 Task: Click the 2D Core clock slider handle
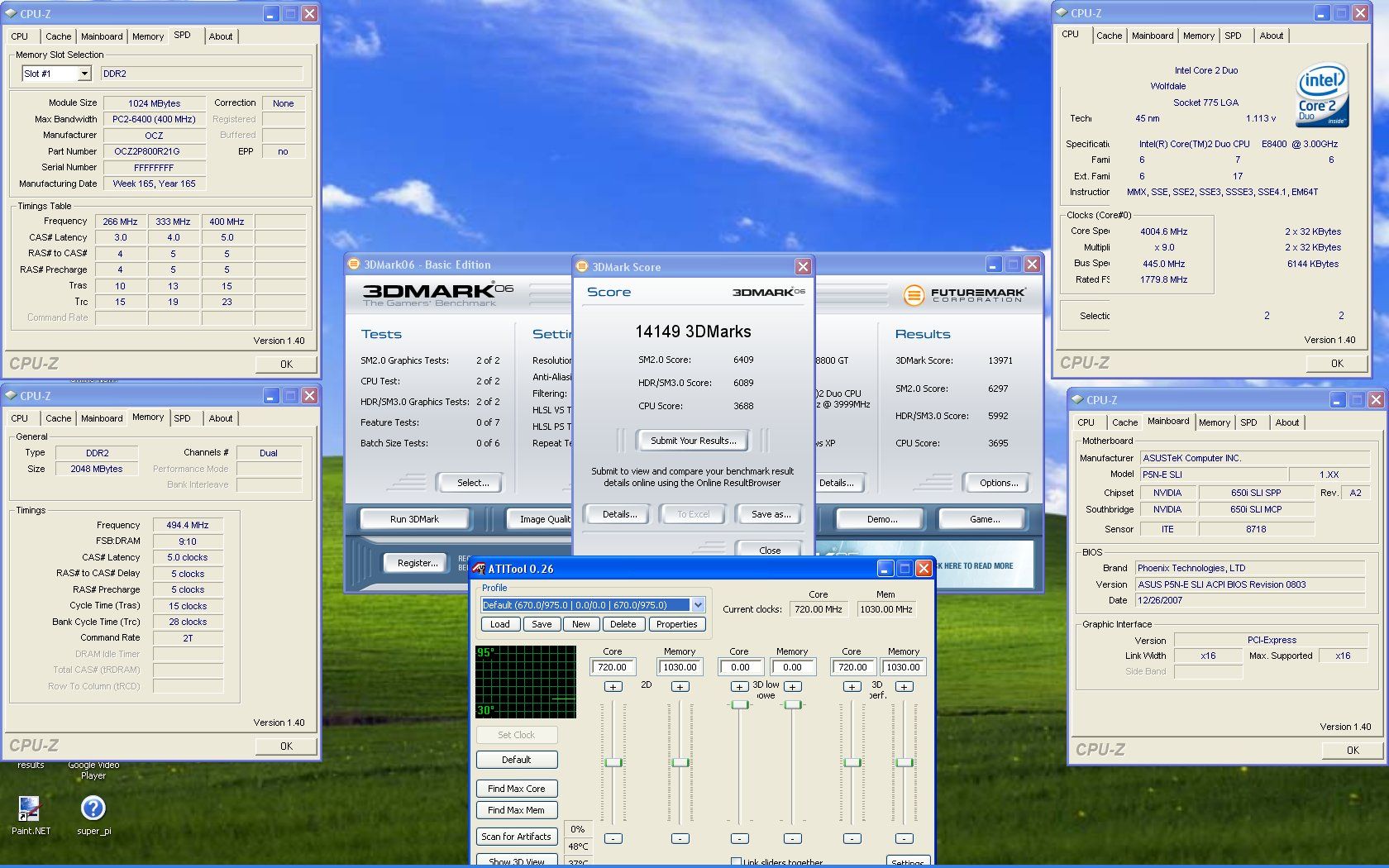coord(613,762)
